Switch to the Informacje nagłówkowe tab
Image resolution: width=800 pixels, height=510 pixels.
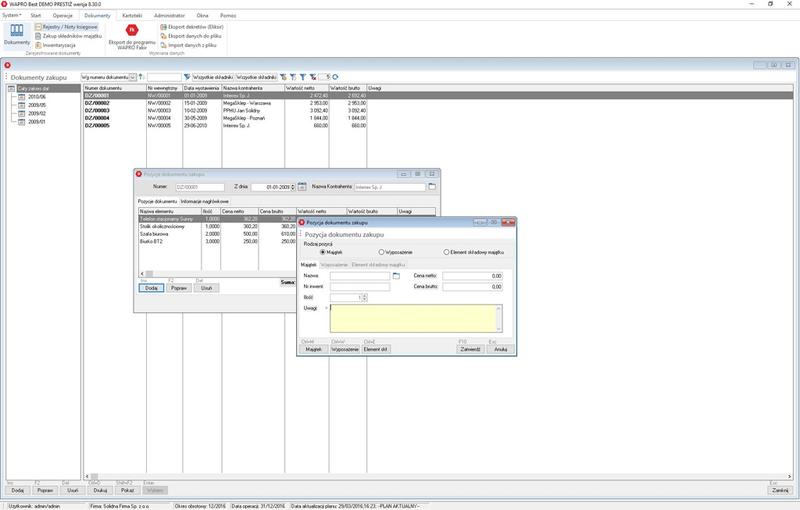click(204, 201)
